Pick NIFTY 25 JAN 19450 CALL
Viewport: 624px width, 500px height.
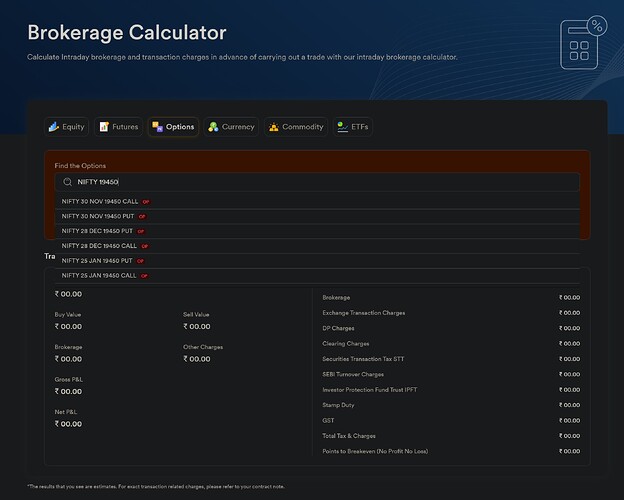point(317,275)
